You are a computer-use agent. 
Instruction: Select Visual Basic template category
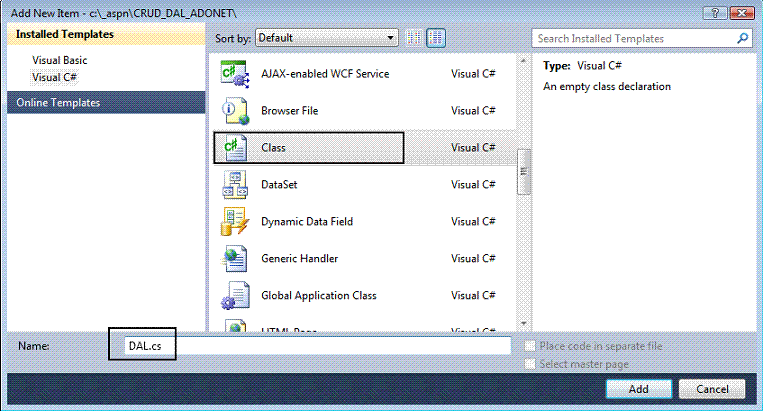coord(60,60)
